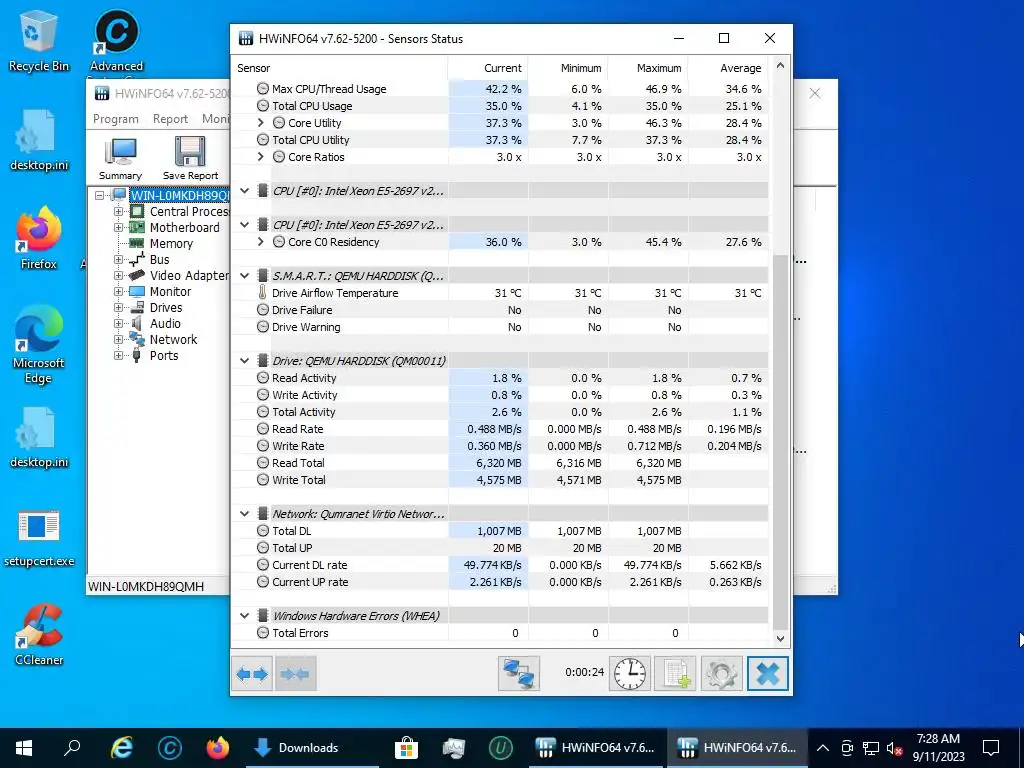Select the Total Errors row
The image size is (1024, 768).
(x=500, y=633)
